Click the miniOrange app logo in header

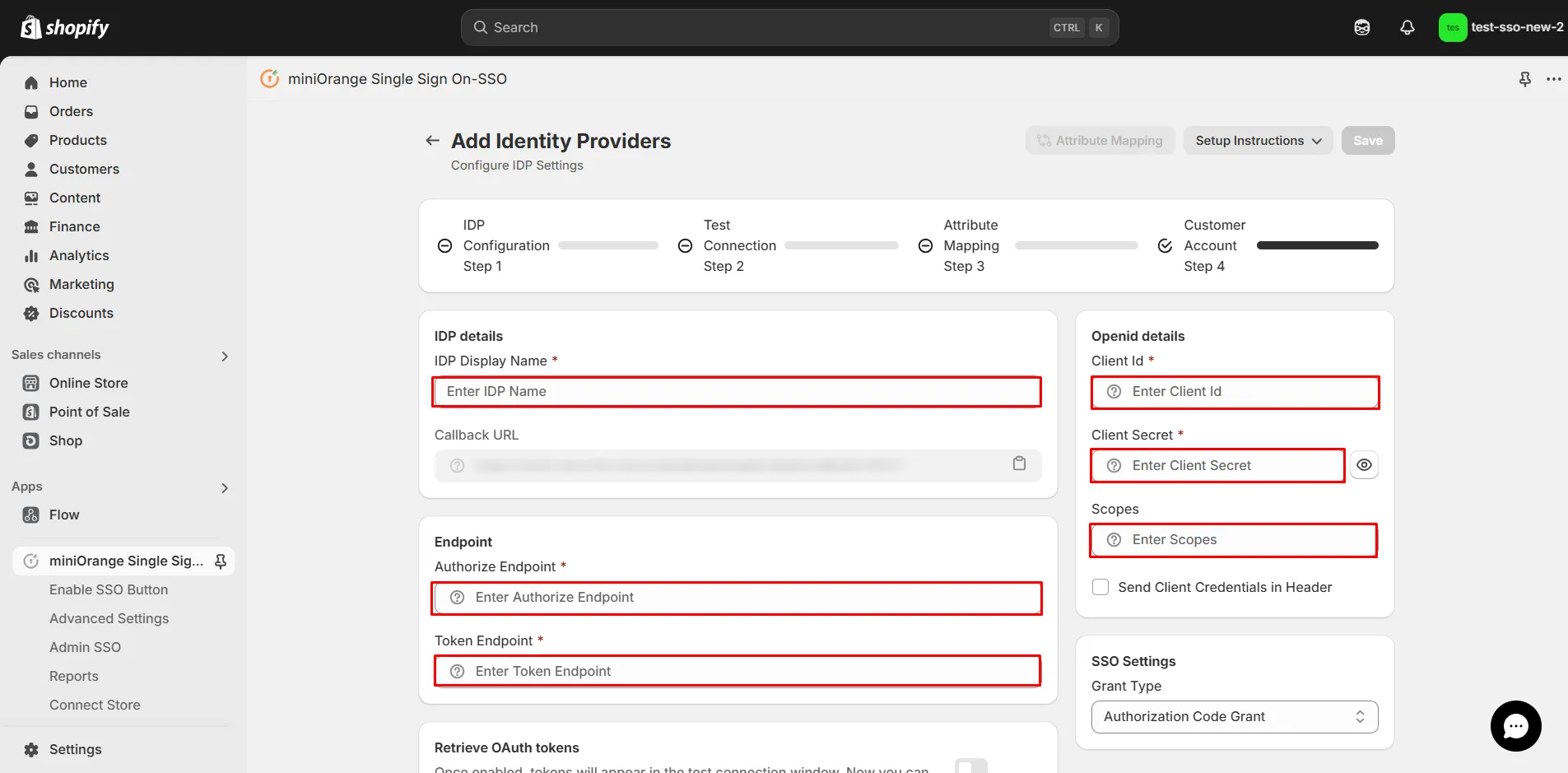click(270, 78)
